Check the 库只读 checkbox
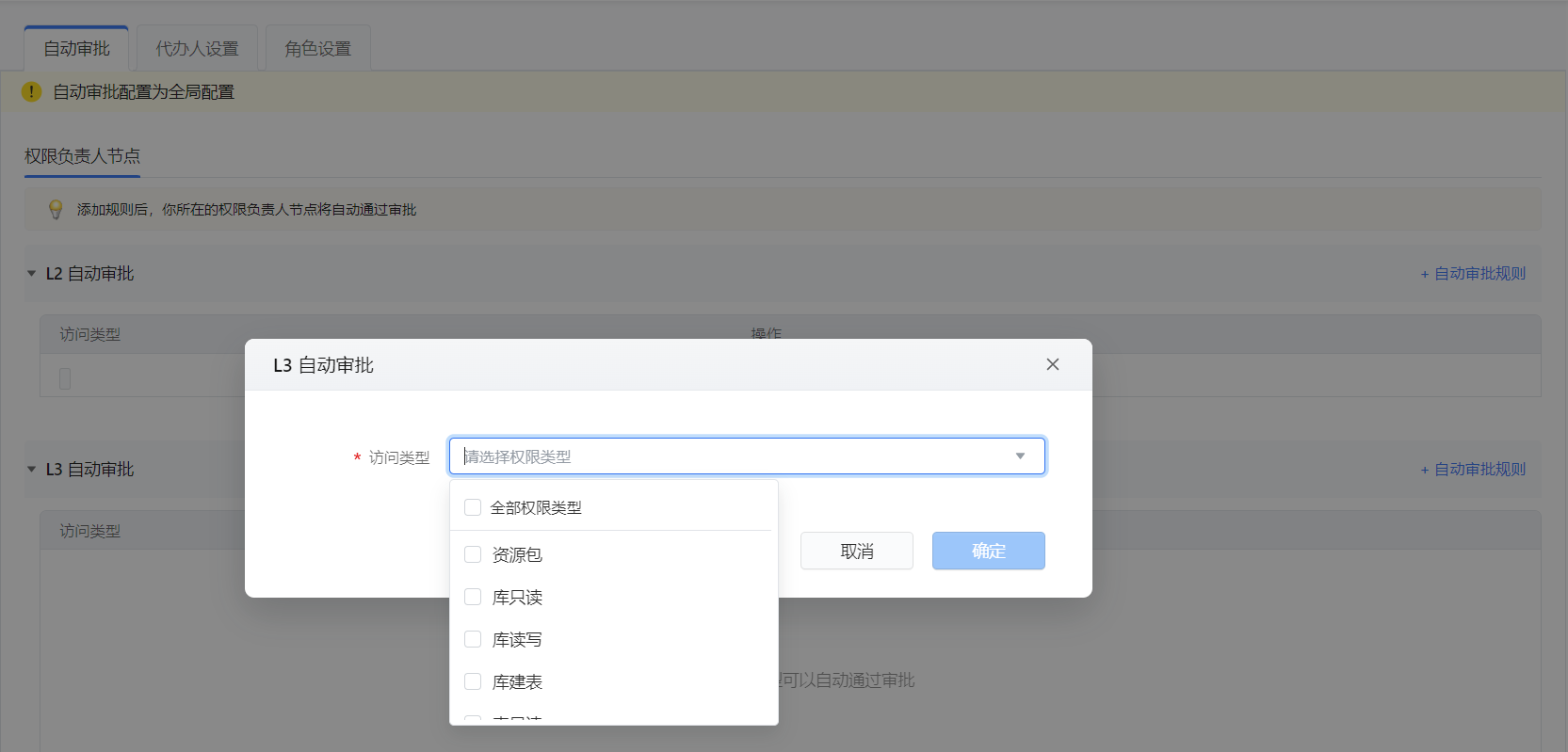Screen dimensions: 1568x752 tap(473, 597)
